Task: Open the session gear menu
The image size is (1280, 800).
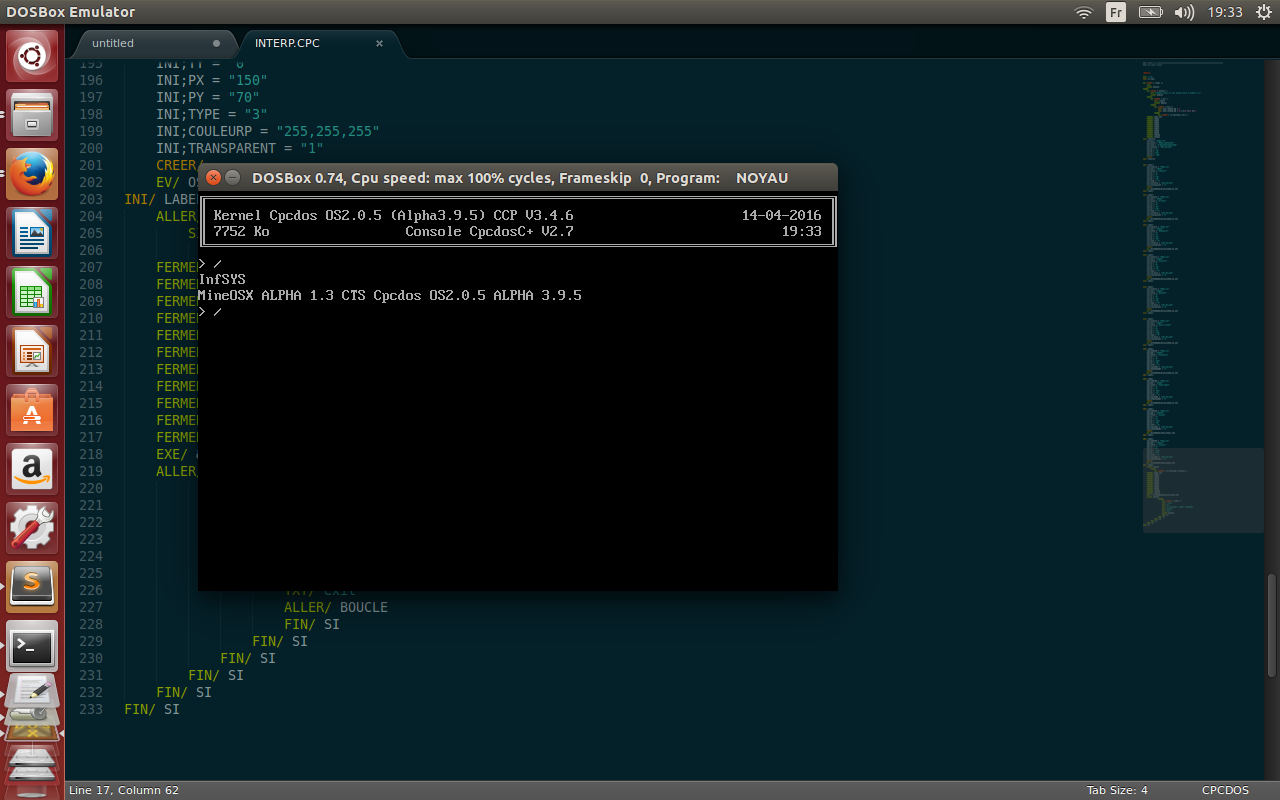Action: coord(1263,12)
